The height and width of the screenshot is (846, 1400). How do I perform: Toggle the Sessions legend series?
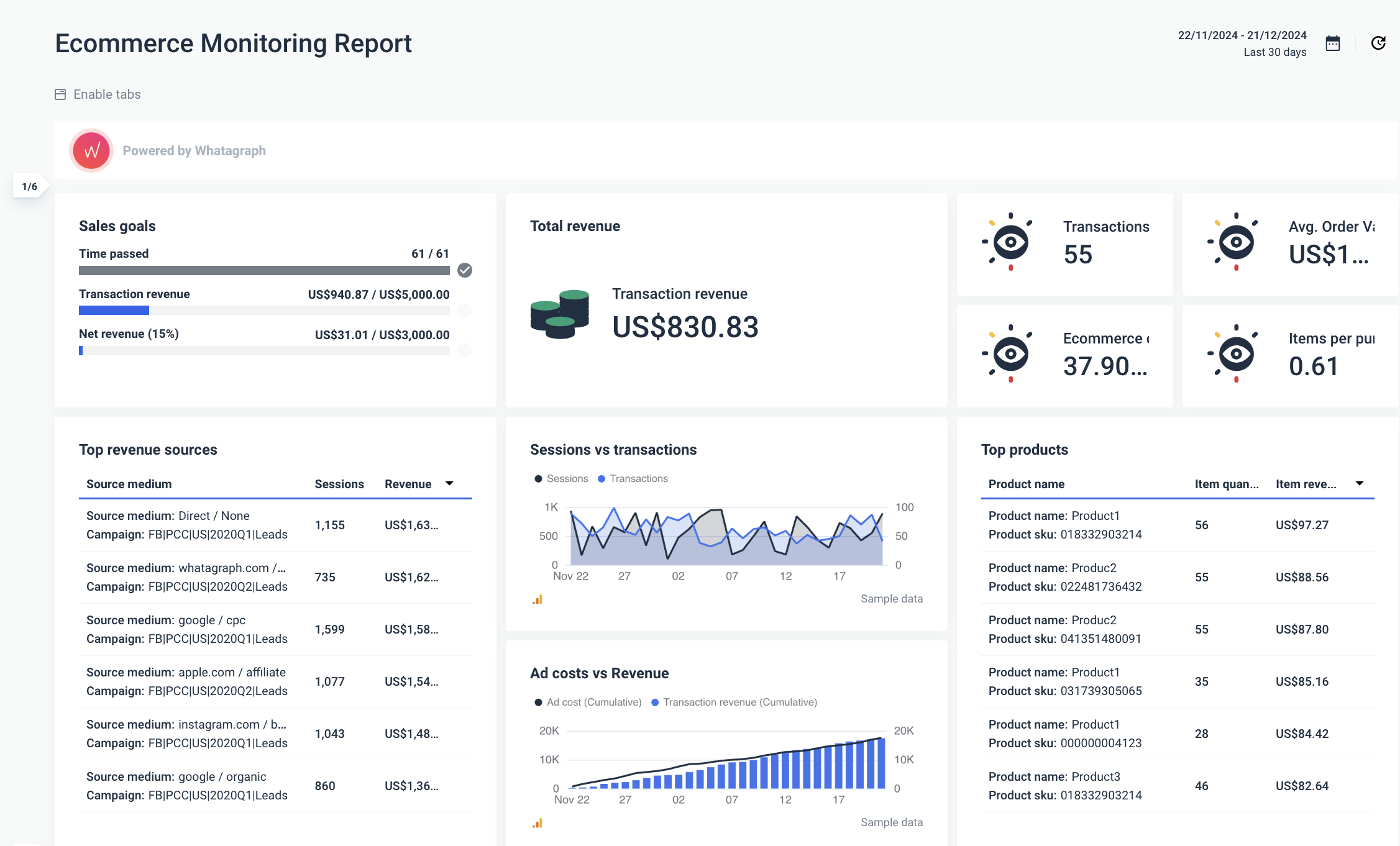pos(561,479)
